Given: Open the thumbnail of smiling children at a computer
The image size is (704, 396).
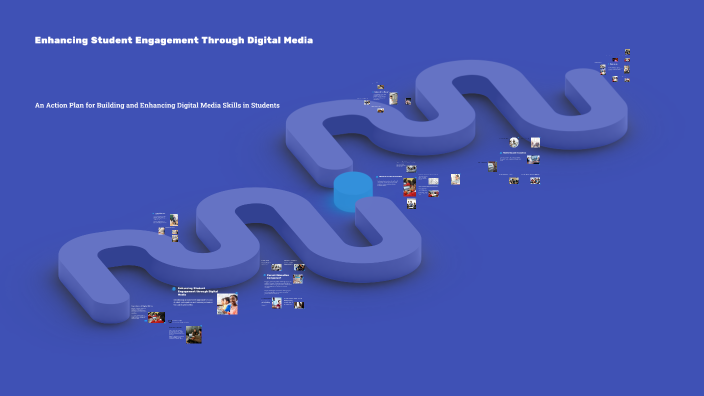Looking at the screenshot, I should tap(227, 304).
